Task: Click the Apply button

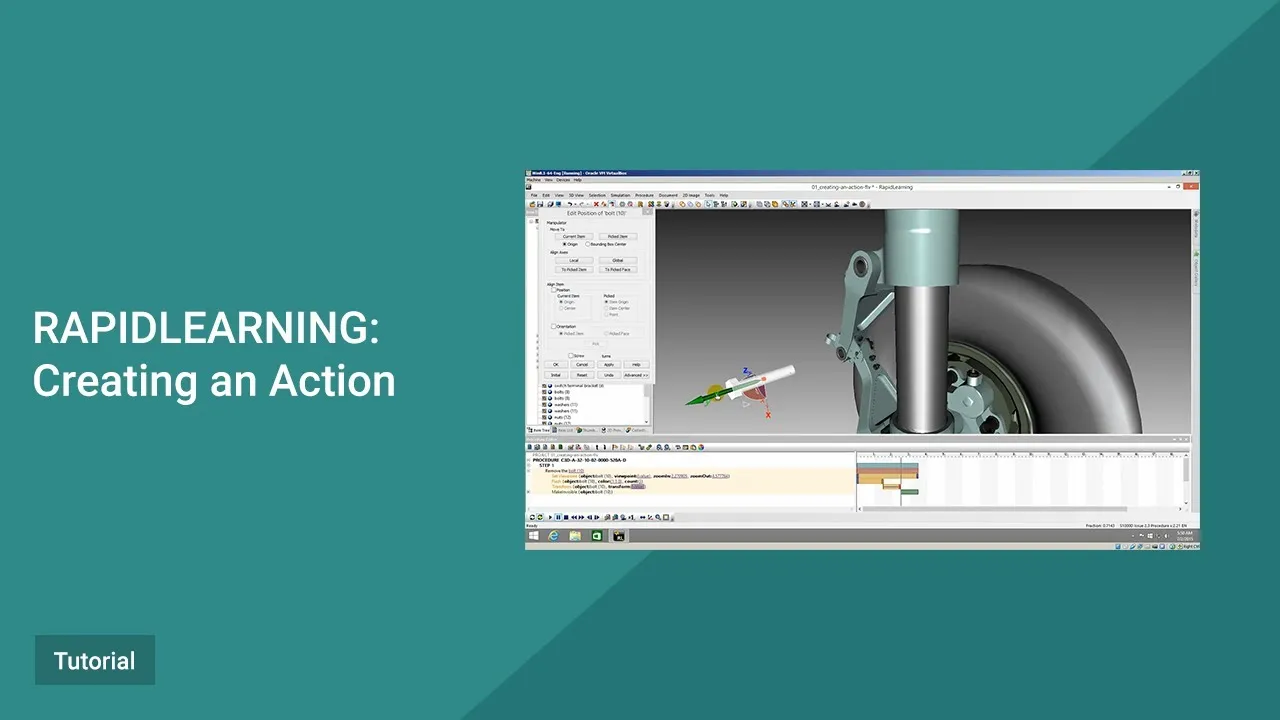Action: point(609,364)
